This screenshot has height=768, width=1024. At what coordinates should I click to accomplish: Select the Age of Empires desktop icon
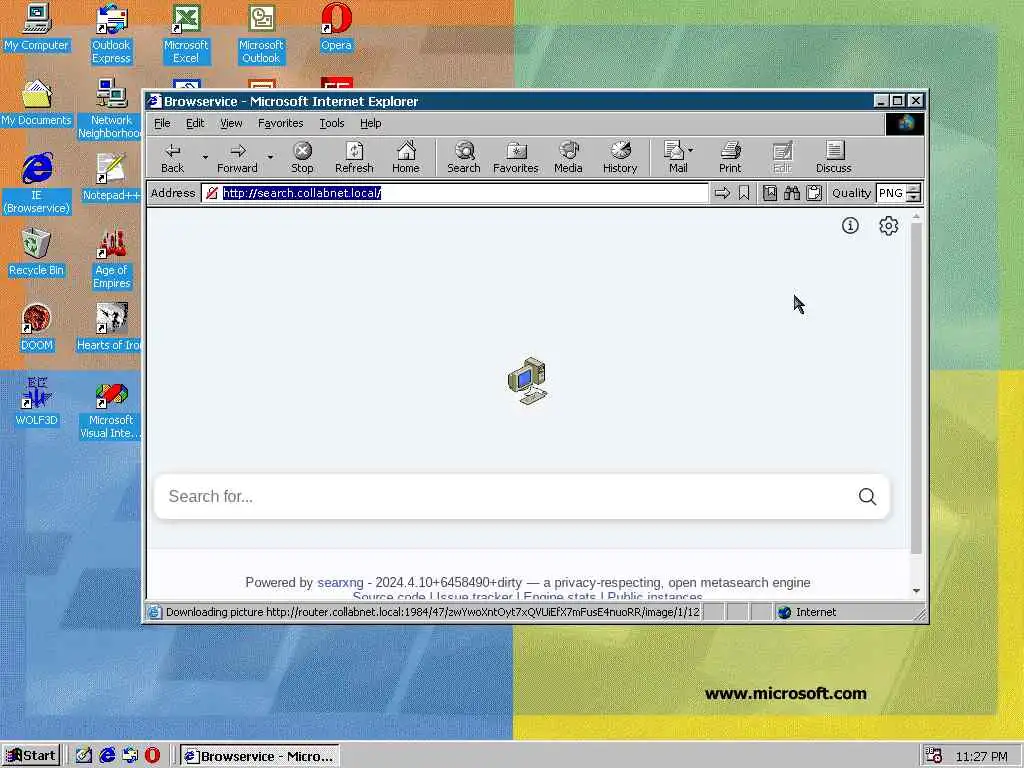[x=111, y=259]
